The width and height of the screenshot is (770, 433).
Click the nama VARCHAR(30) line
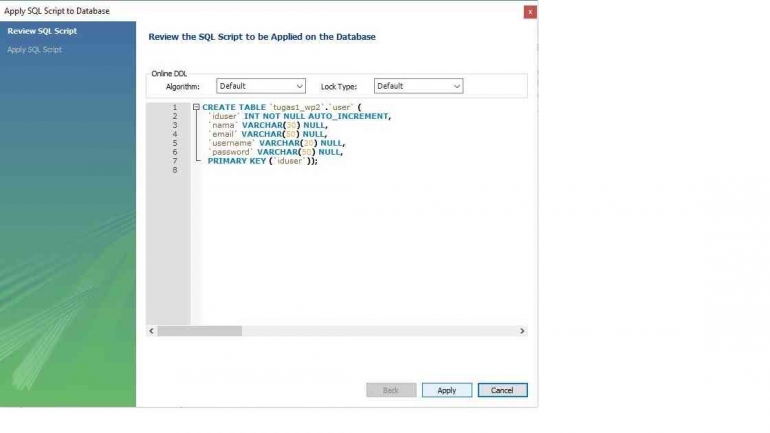268,125
